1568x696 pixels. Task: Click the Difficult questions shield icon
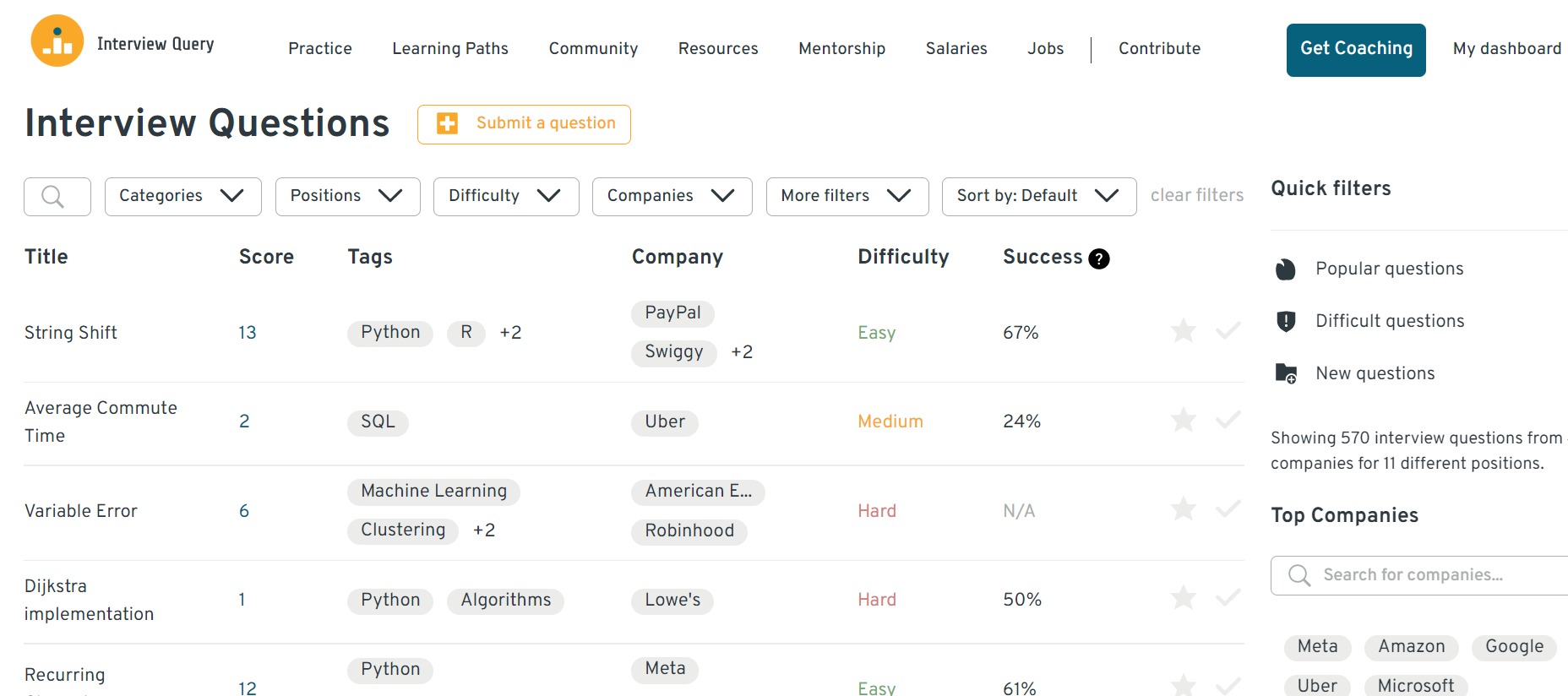click(x=1285, y=322)
